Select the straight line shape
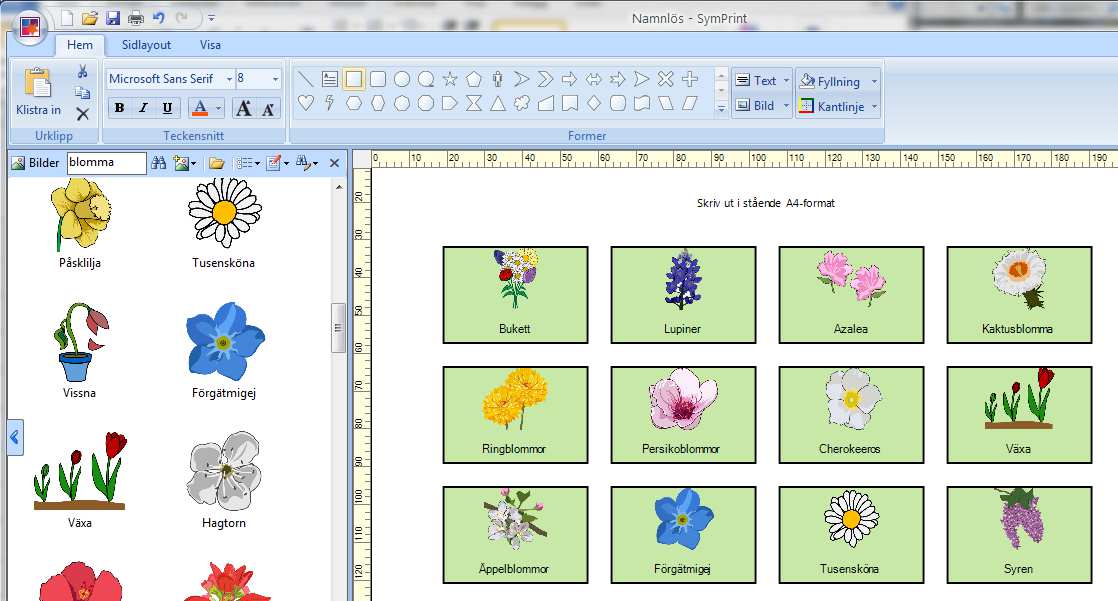This screenshot has height=601, width=1118. click(305, 78)
